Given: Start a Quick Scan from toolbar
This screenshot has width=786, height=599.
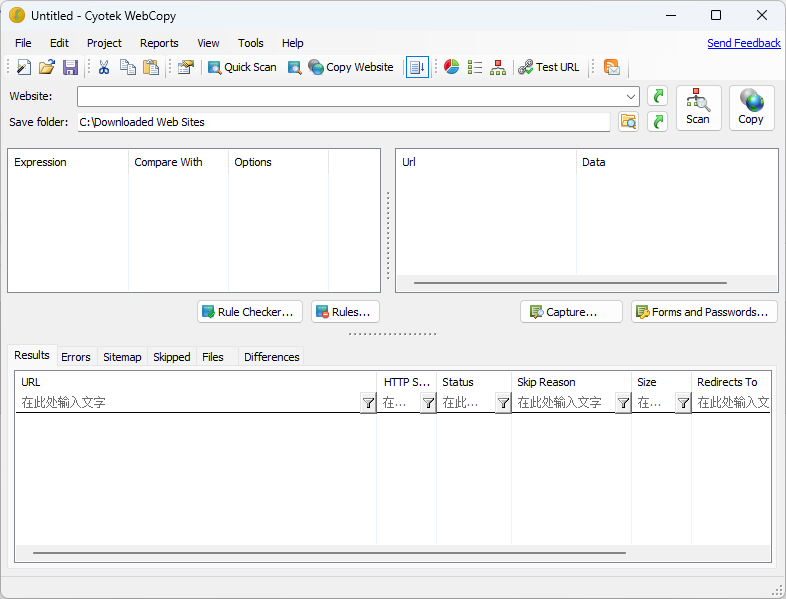Looking at the screenshot, I should (242, 67).
